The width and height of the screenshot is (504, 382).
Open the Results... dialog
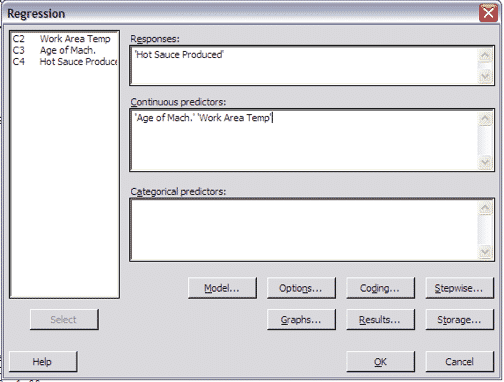coord(380,320)
